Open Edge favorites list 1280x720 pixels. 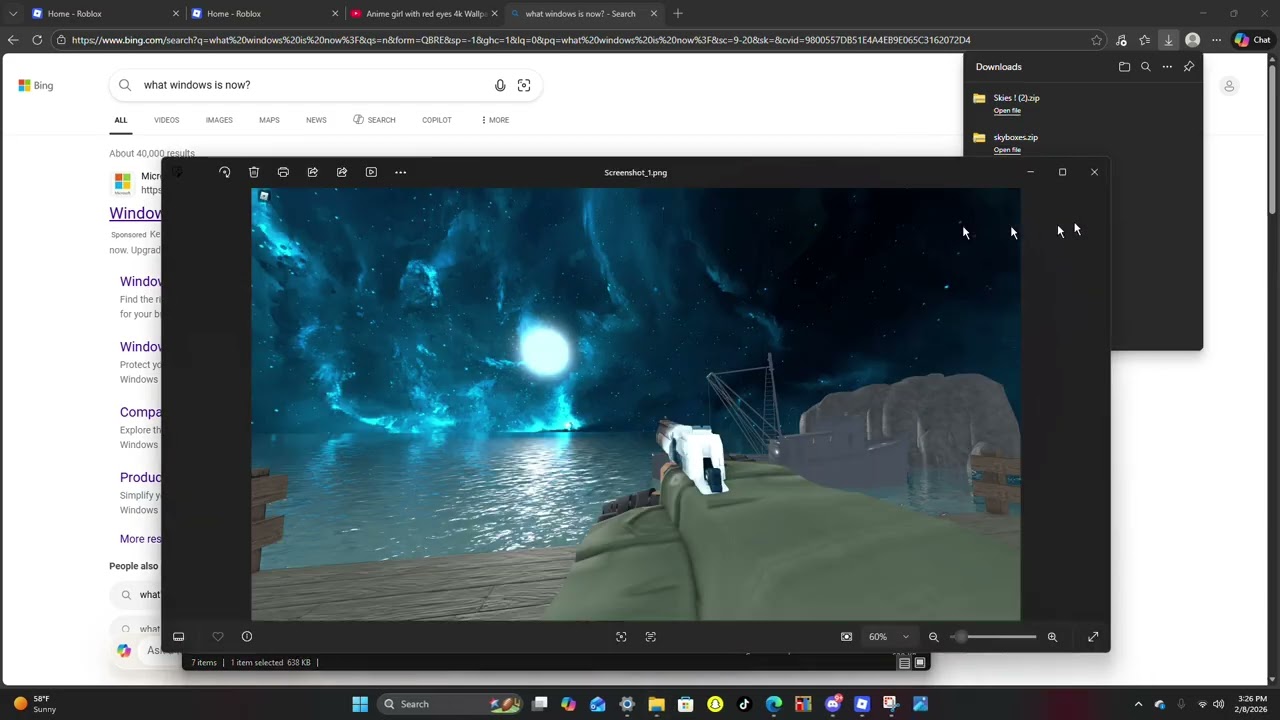(x=1145, y=40)
